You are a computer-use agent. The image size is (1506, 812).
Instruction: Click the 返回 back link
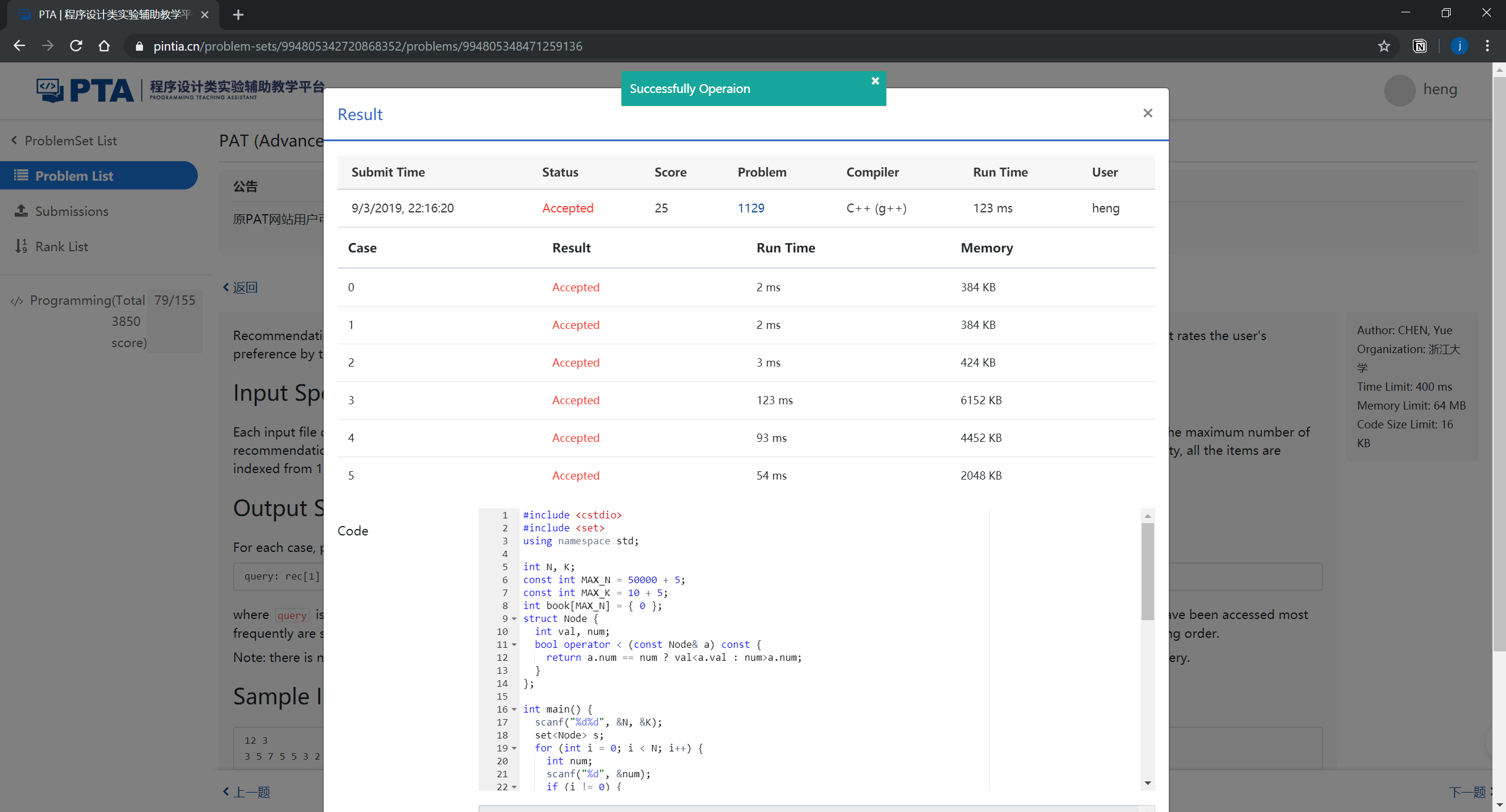click(240, 287)
